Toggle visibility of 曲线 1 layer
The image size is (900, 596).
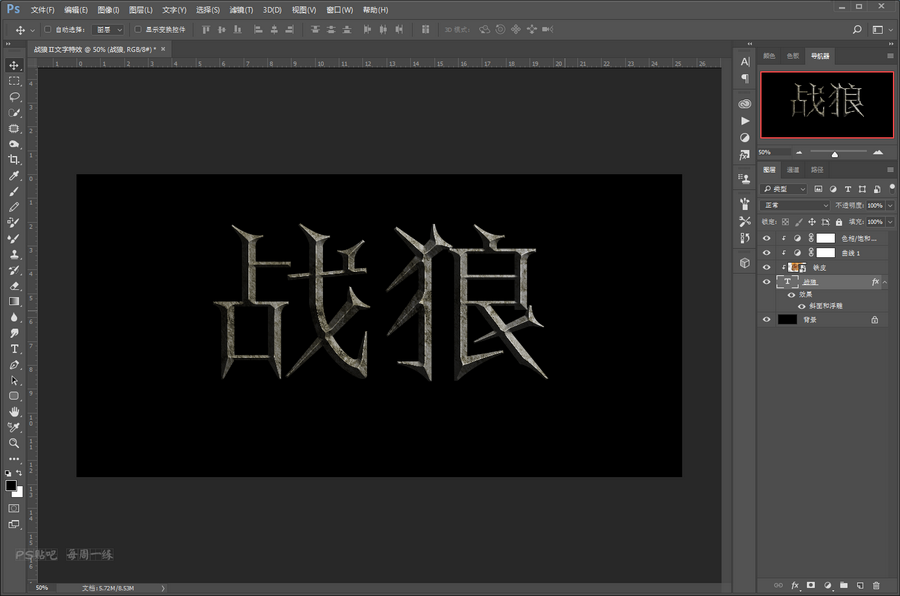[x=767, y=253]
